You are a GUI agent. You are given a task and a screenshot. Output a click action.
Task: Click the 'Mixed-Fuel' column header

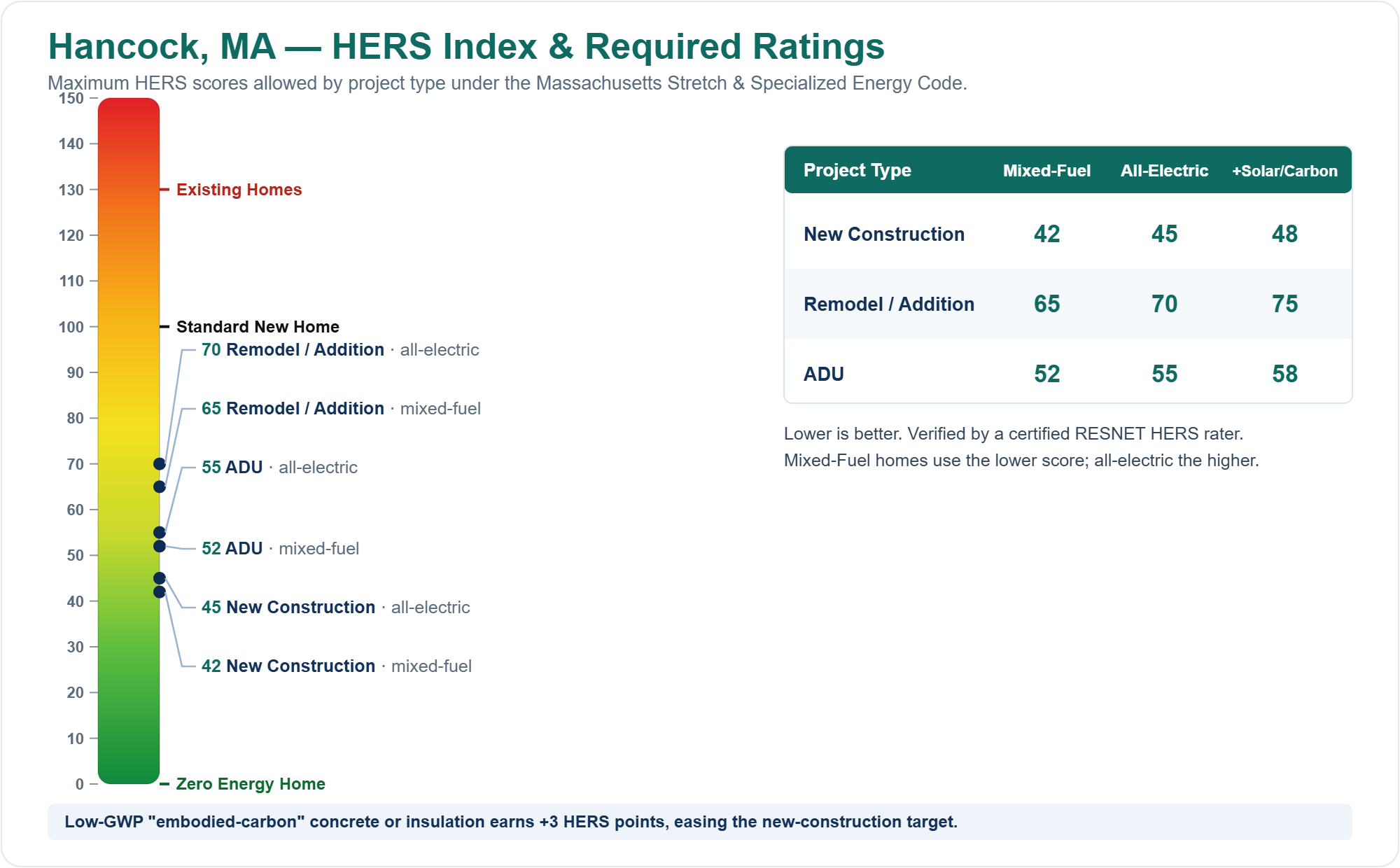pos(1046,171)
